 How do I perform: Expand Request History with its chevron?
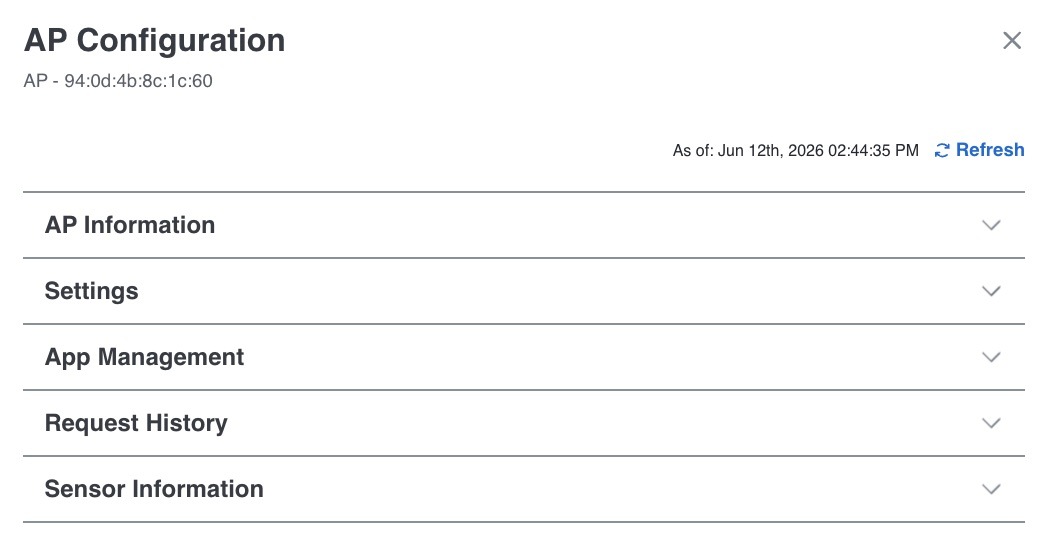[991, 422]
